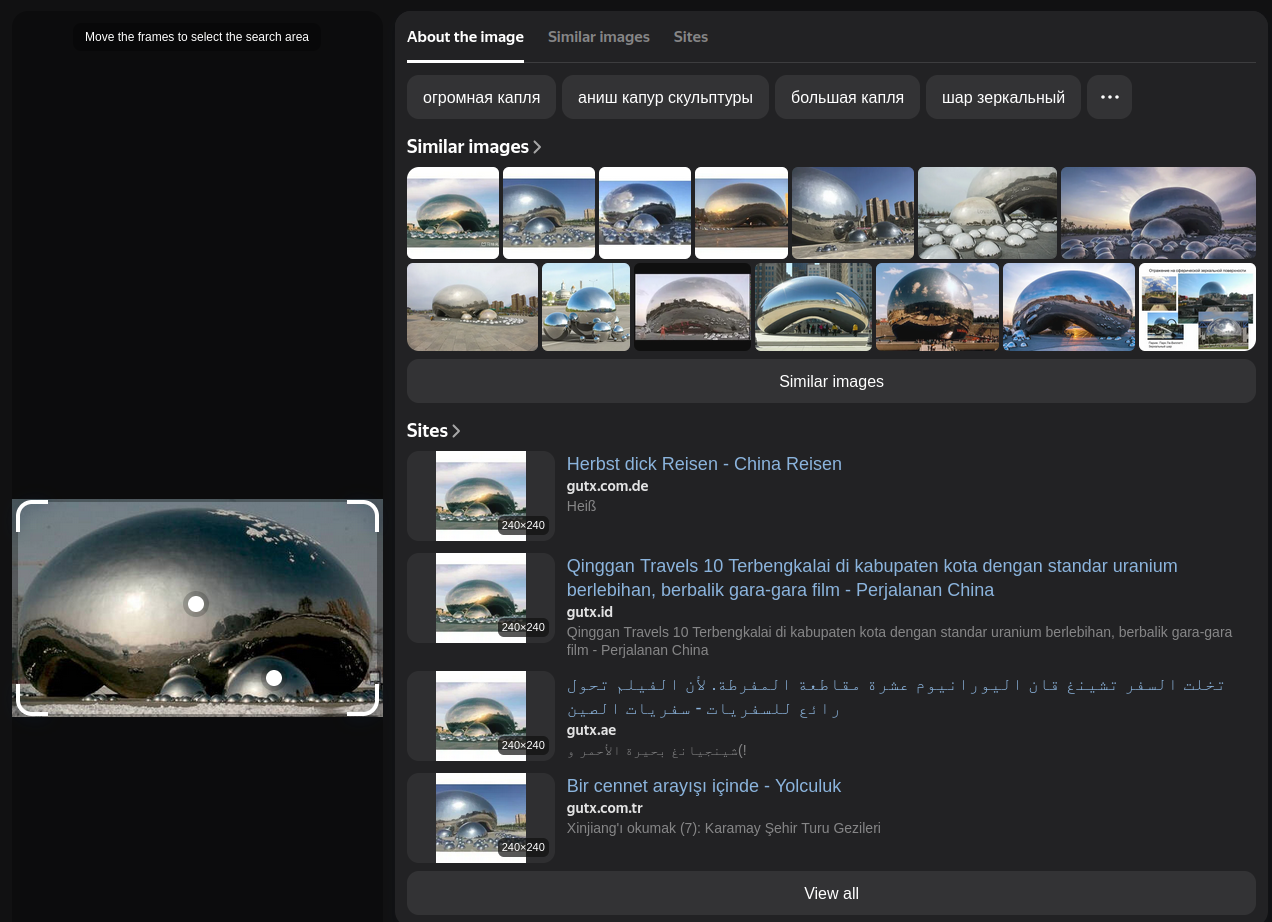Open the last bottom-row collage image with text

(1197, 307)
